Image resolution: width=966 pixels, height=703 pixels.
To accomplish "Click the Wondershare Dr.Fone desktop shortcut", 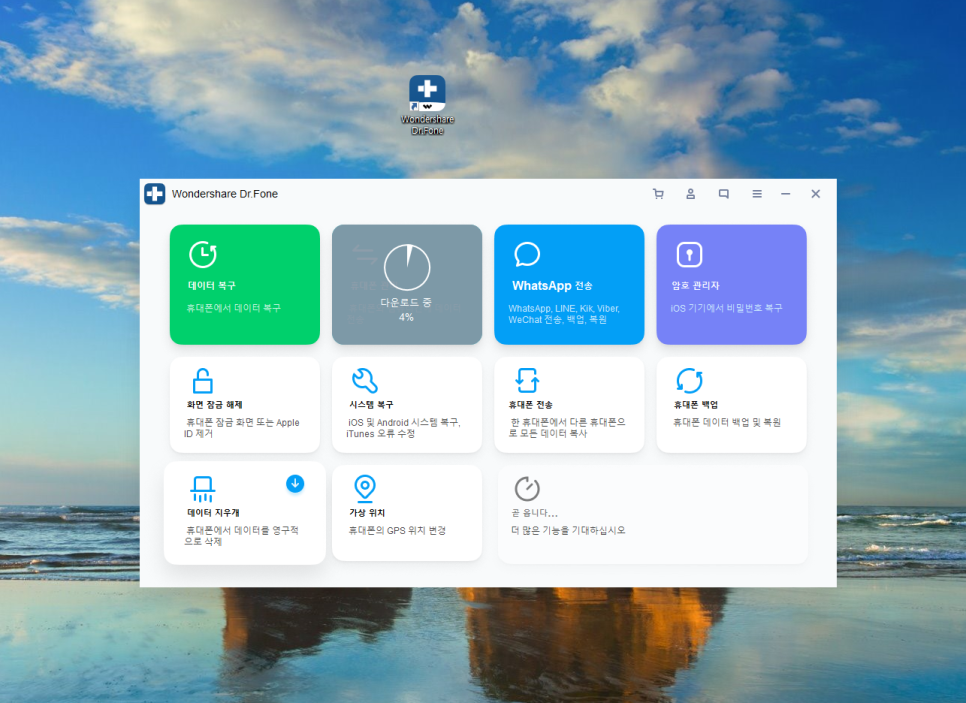I will click(x=428, y=105).
